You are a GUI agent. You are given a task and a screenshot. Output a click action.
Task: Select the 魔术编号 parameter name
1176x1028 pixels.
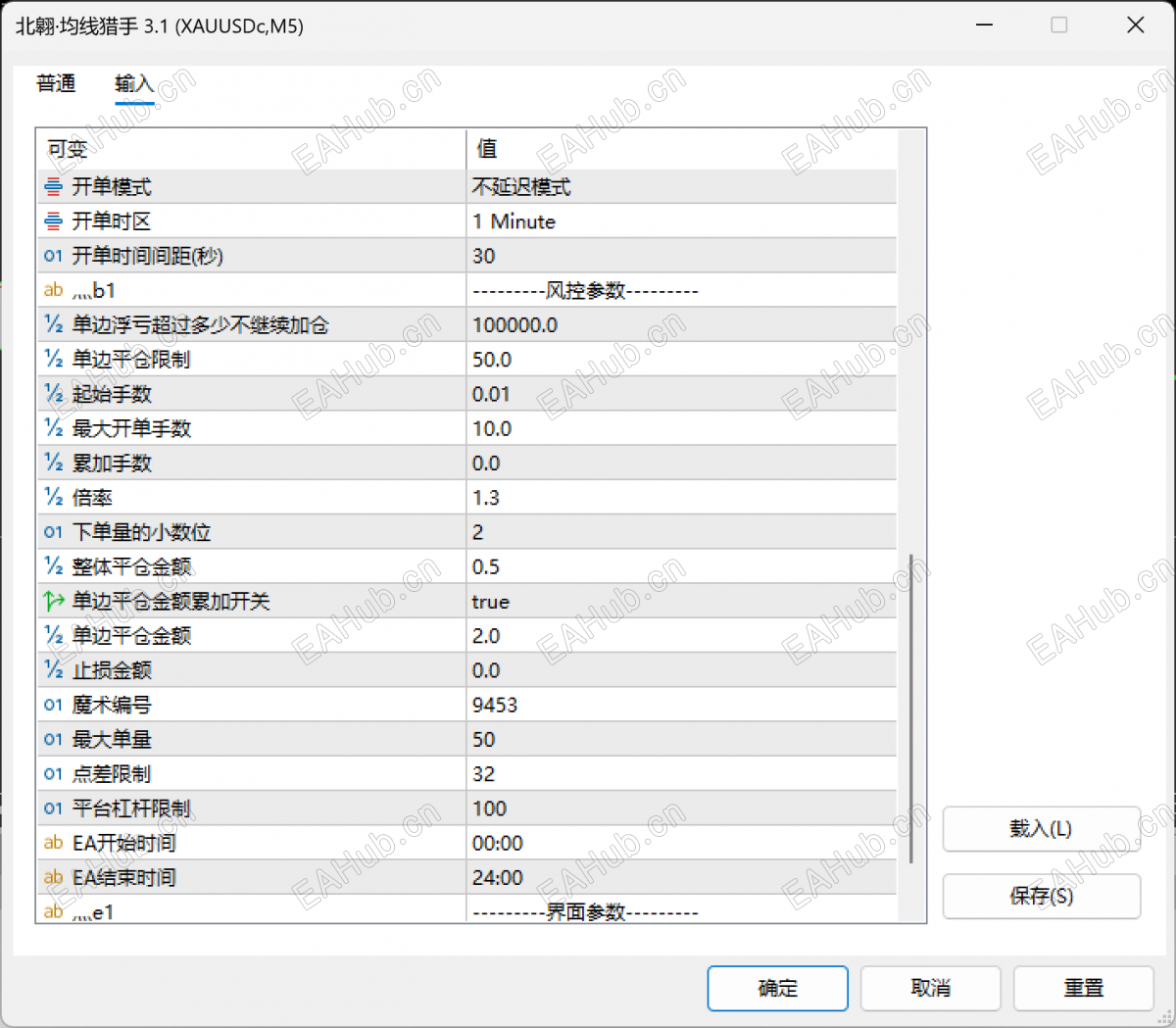pyautogui.click(x=112, y=705)
